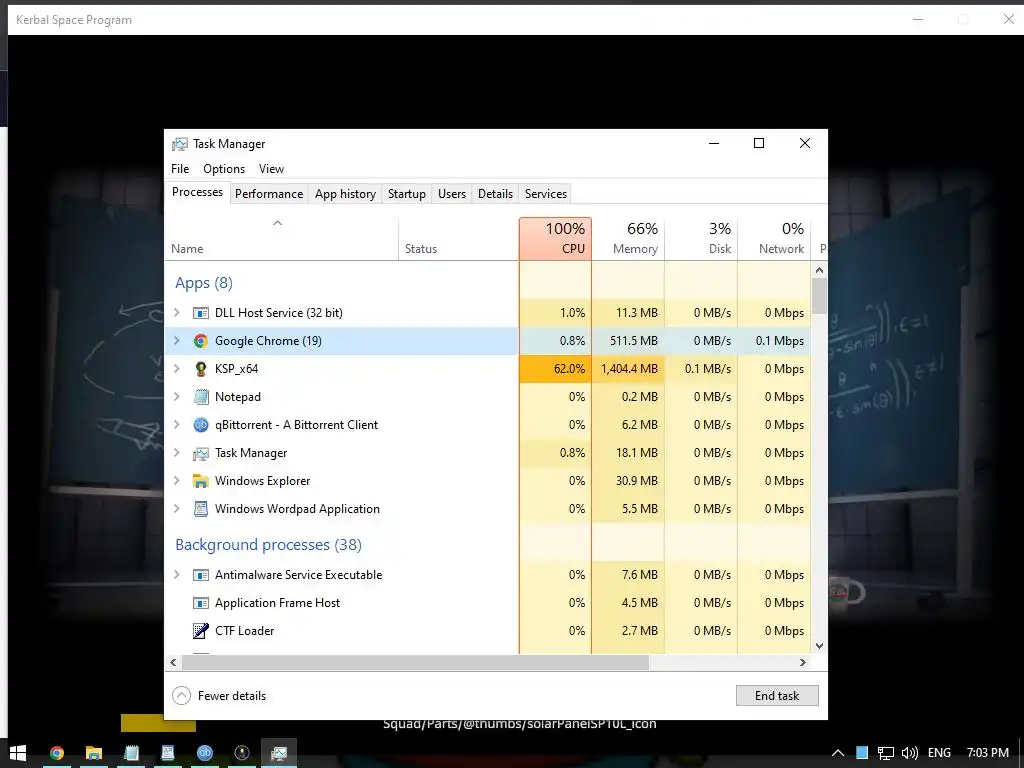Image resolution: width=1024 pixels, height=768 pixels.
Task: Open File Explorer from the taskbar
Action: [x=93, y=753]
